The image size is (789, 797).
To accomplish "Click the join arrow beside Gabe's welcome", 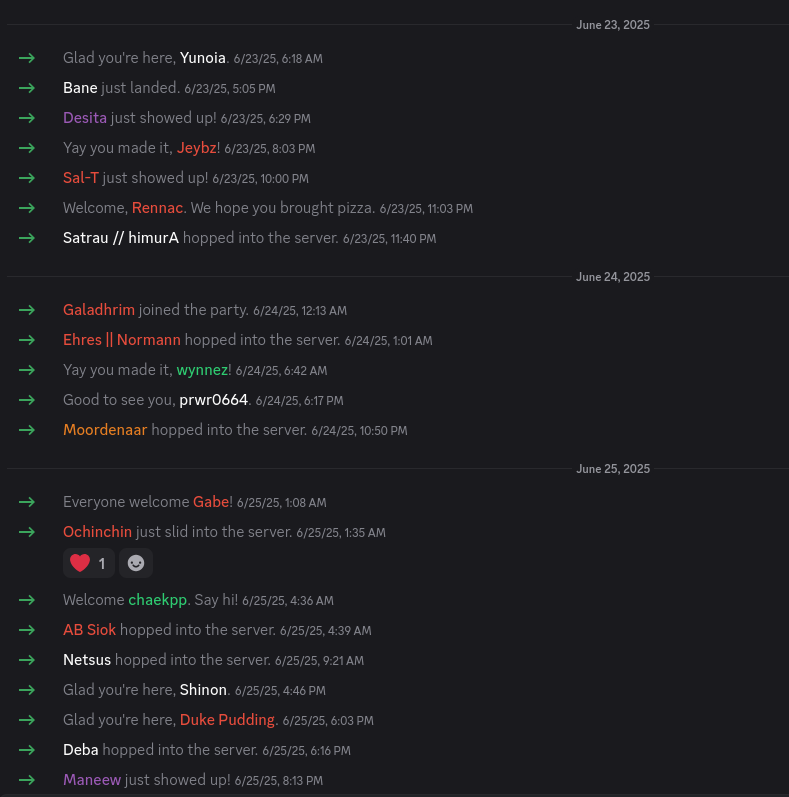I will [27, 502].
